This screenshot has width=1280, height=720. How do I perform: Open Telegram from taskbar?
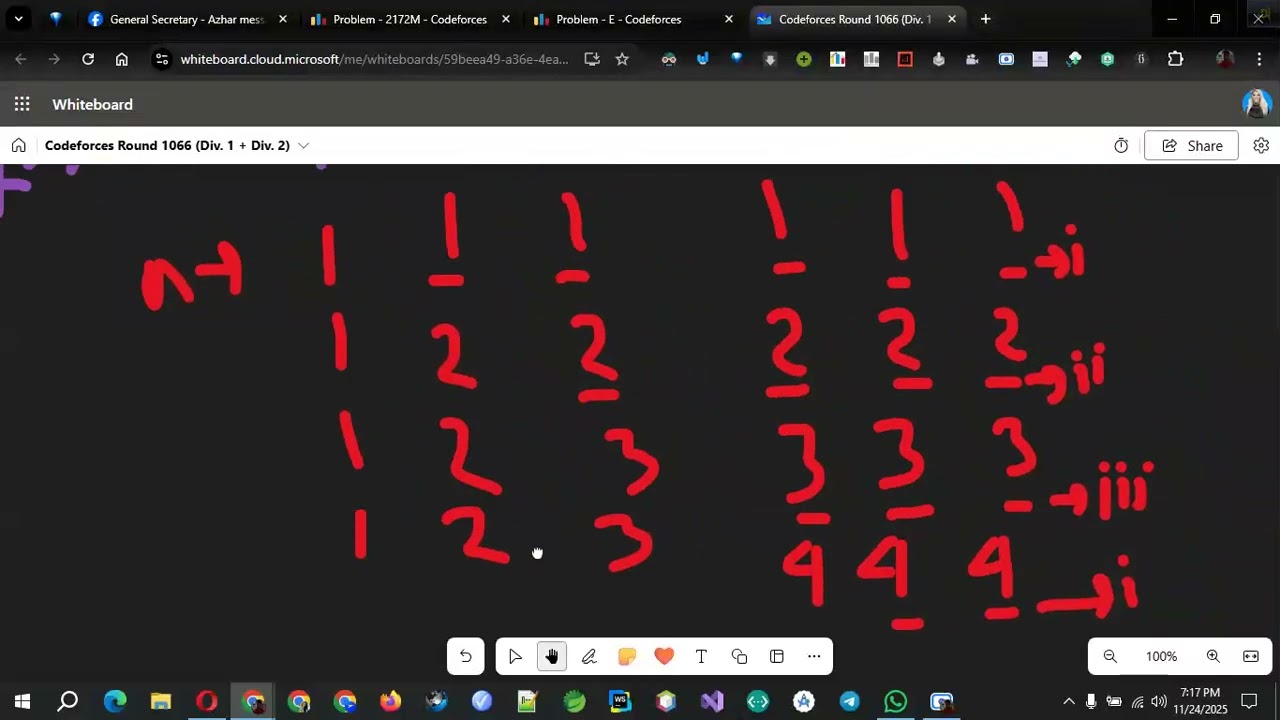pos(849,701)
